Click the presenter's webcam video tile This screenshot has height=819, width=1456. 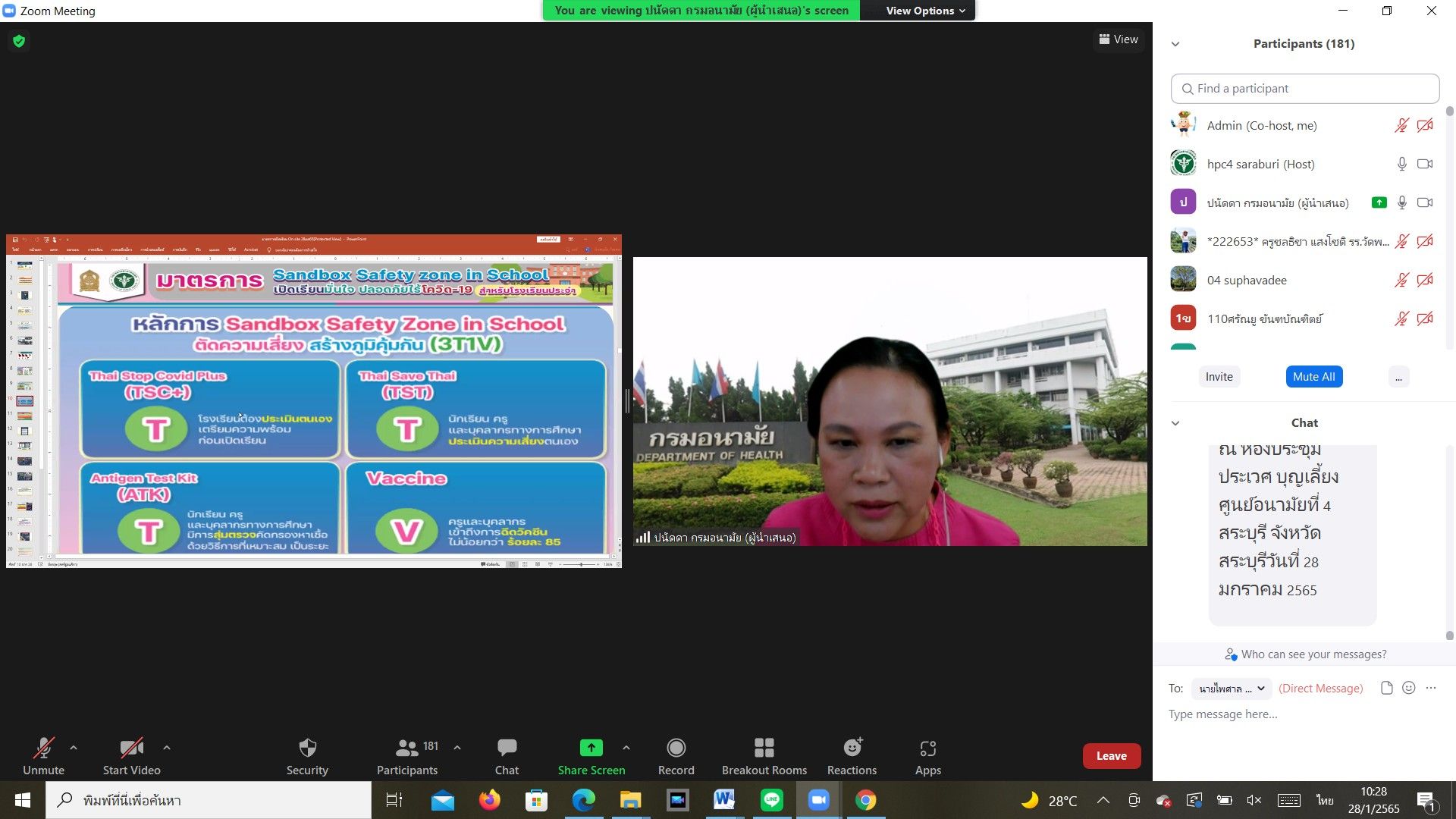[890, 401]
